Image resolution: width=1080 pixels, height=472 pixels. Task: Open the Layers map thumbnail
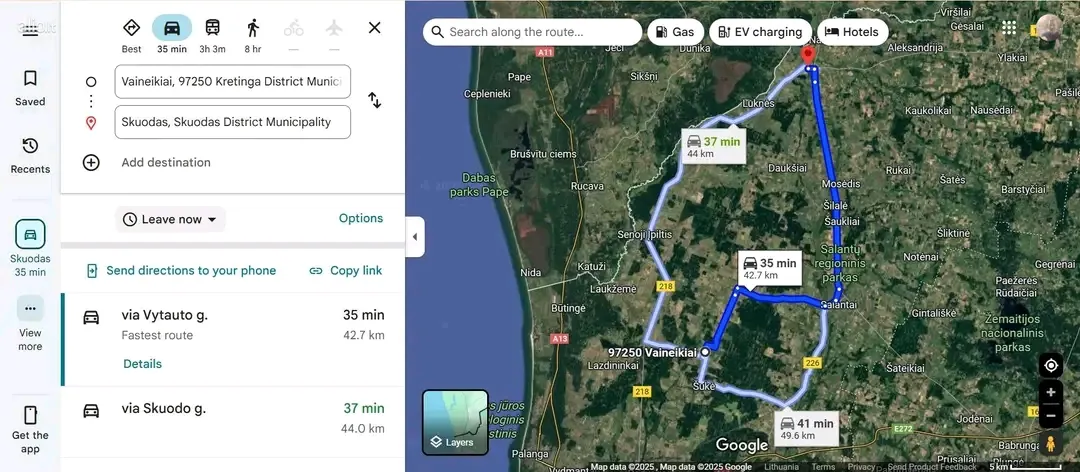point(455,422)
